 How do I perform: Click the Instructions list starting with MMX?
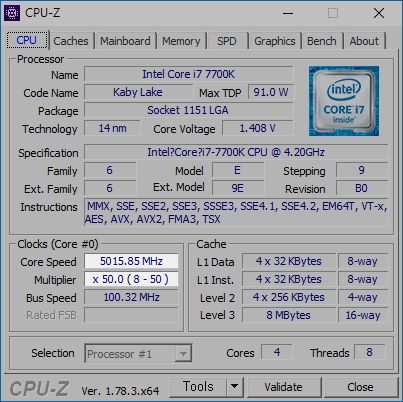[x=236, y=213]
